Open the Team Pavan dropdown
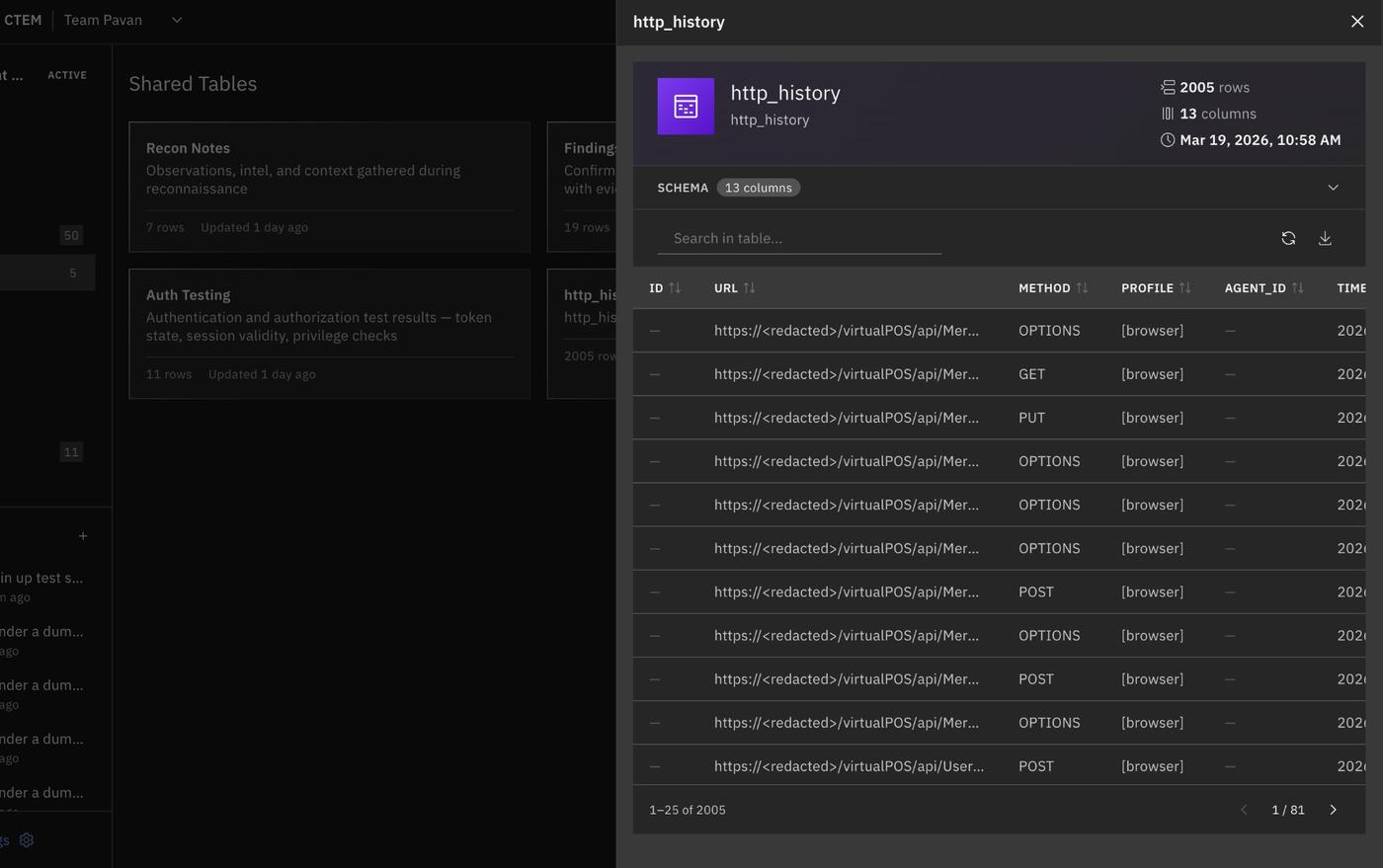 (x=123, y=20)
